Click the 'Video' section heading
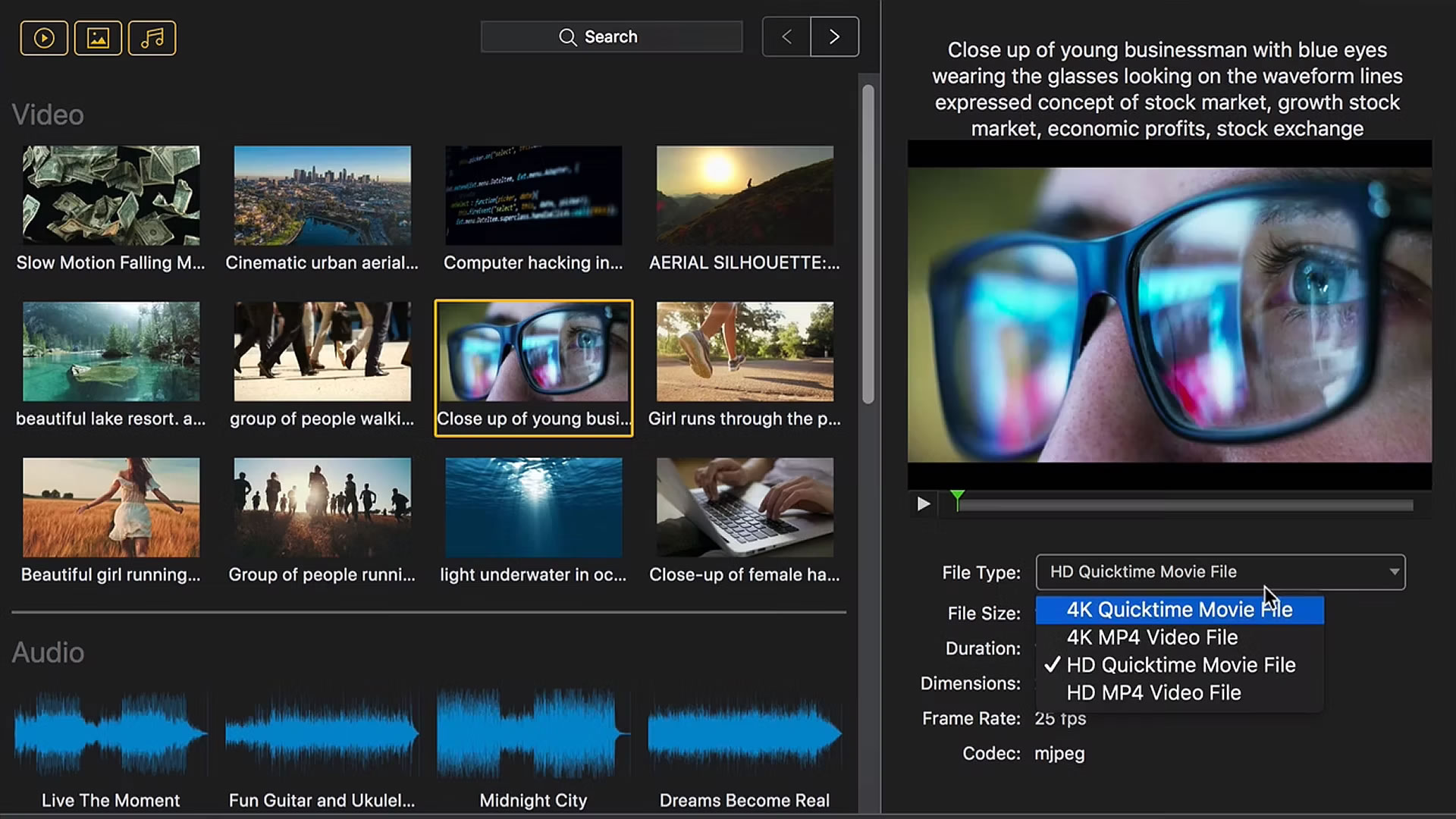 (48, 115)
